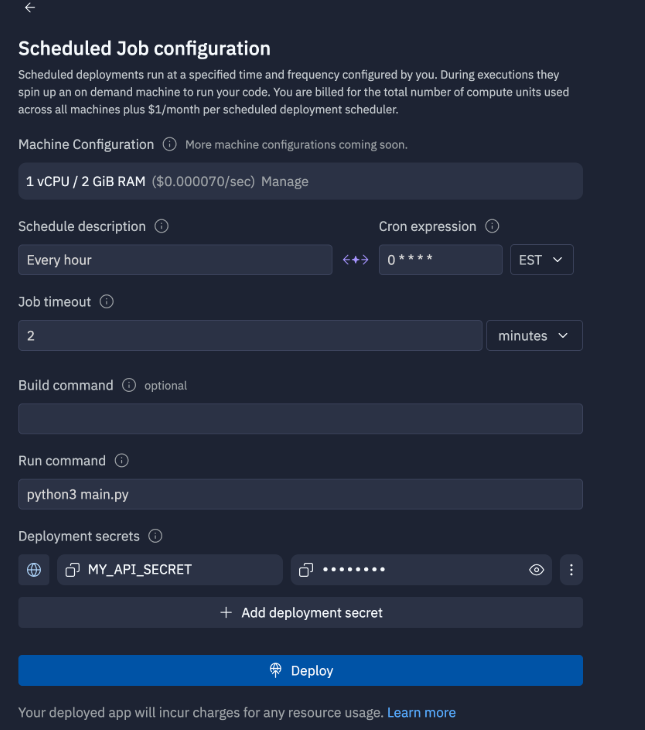Image resolution: width=645 pixels, height=730 pixels.
Task: Click Schedule description info icon
Action: click(x=162, y=226)
